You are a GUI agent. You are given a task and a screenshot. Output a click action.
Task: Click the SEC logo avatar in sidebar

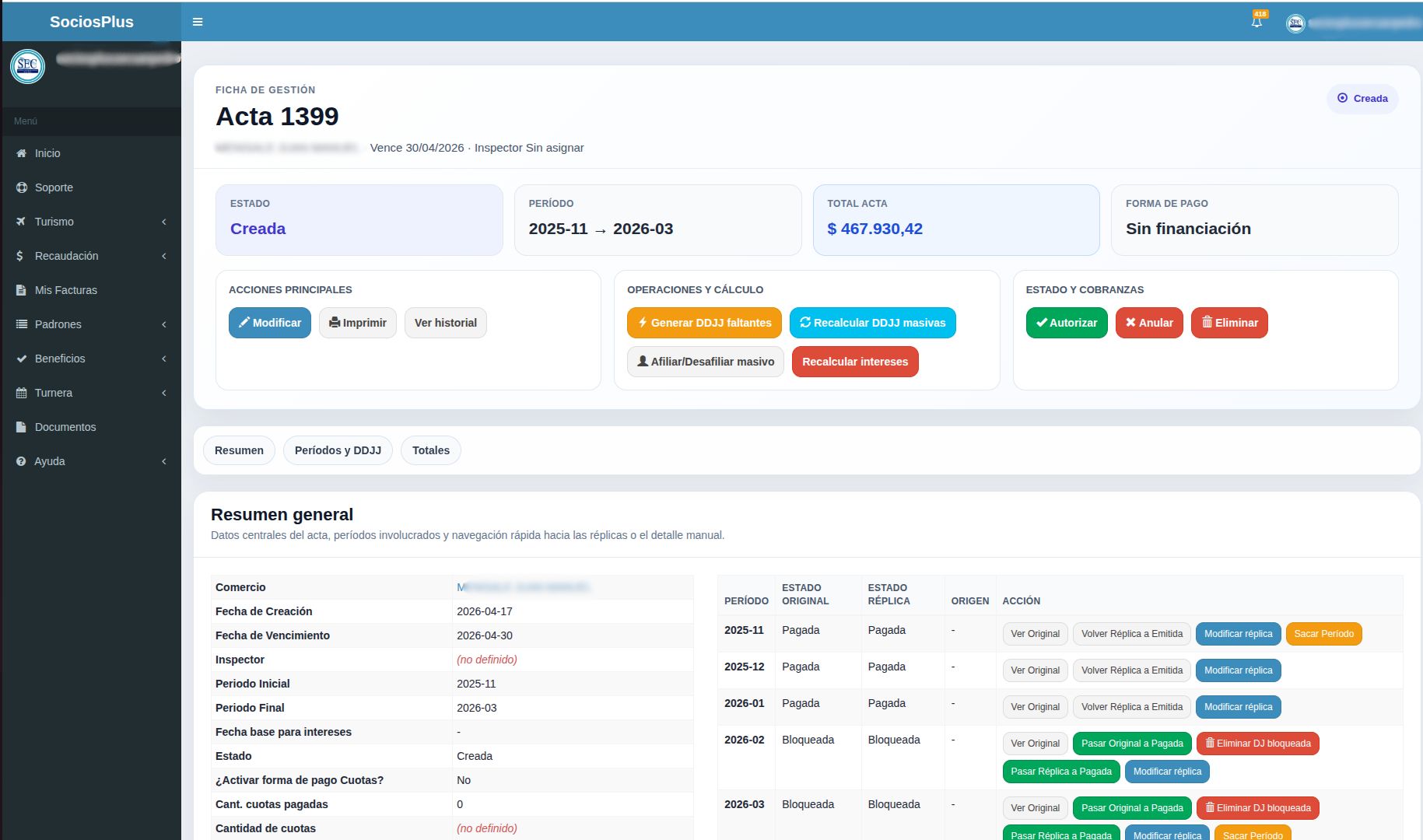tap(27, 66)
